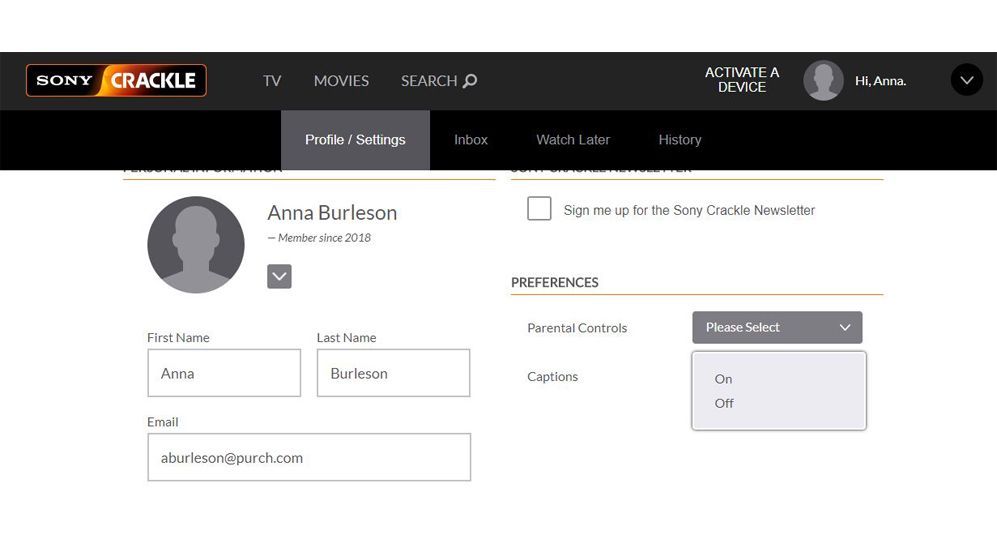Open the account menu chevron in the header
Viewport: 997px width, 543px height.
tap(966, 80)
